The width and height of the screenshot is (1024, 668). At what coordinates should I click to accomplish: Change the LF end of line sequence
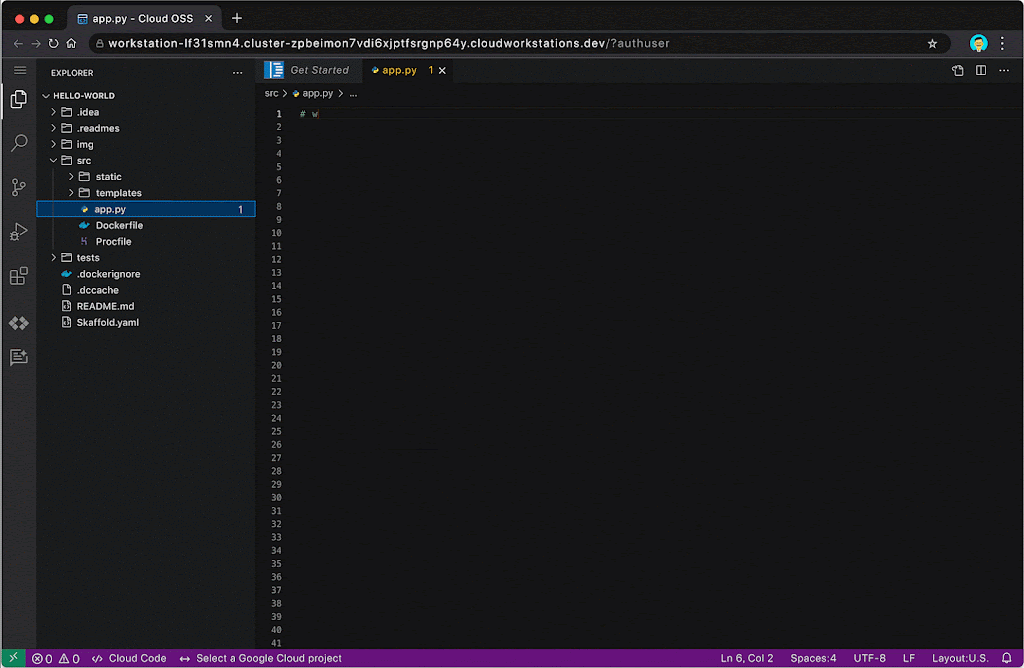pyautogui.click(x=908, y=659)
